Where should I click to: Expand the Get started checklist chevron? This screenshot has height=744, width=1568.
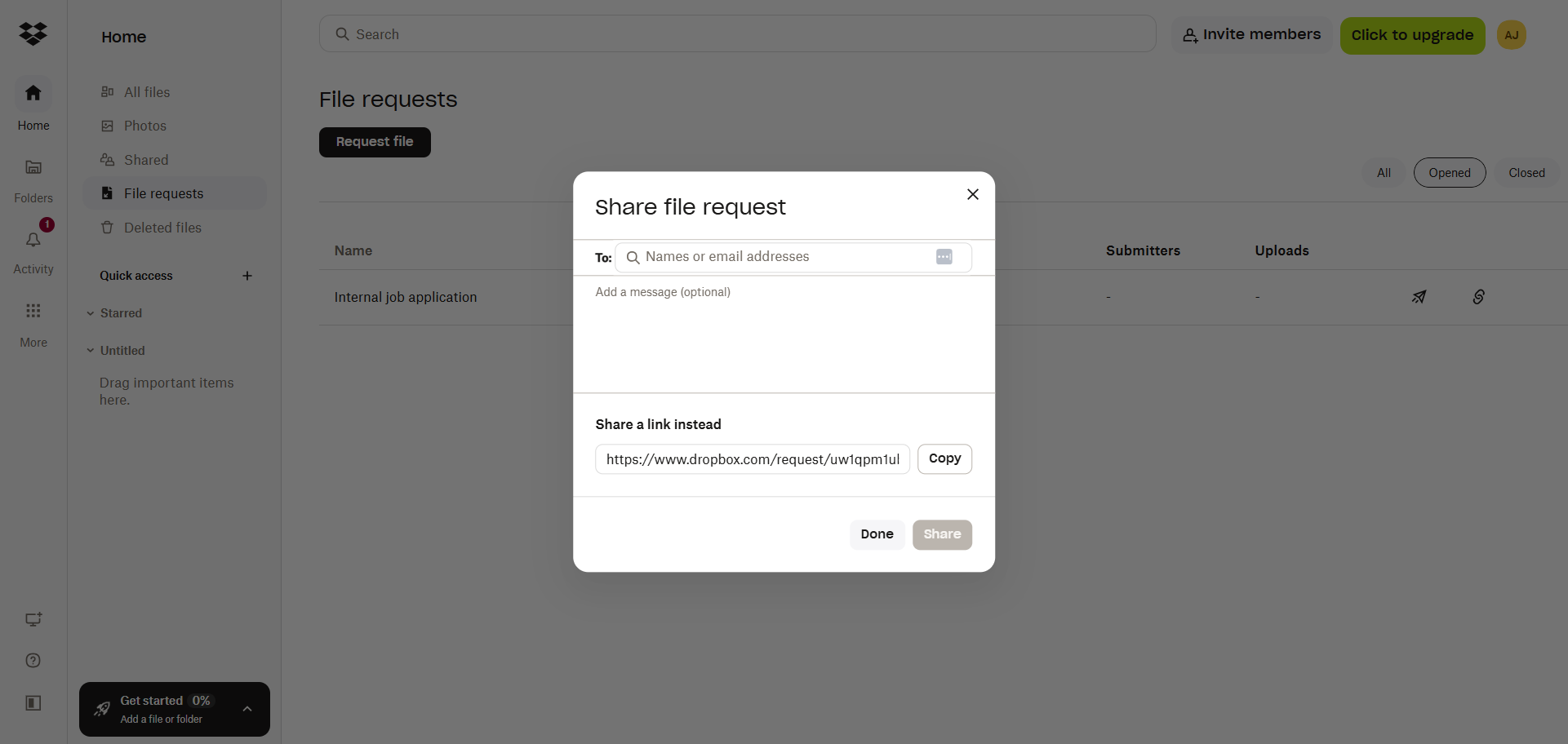[x=247, y=709]
